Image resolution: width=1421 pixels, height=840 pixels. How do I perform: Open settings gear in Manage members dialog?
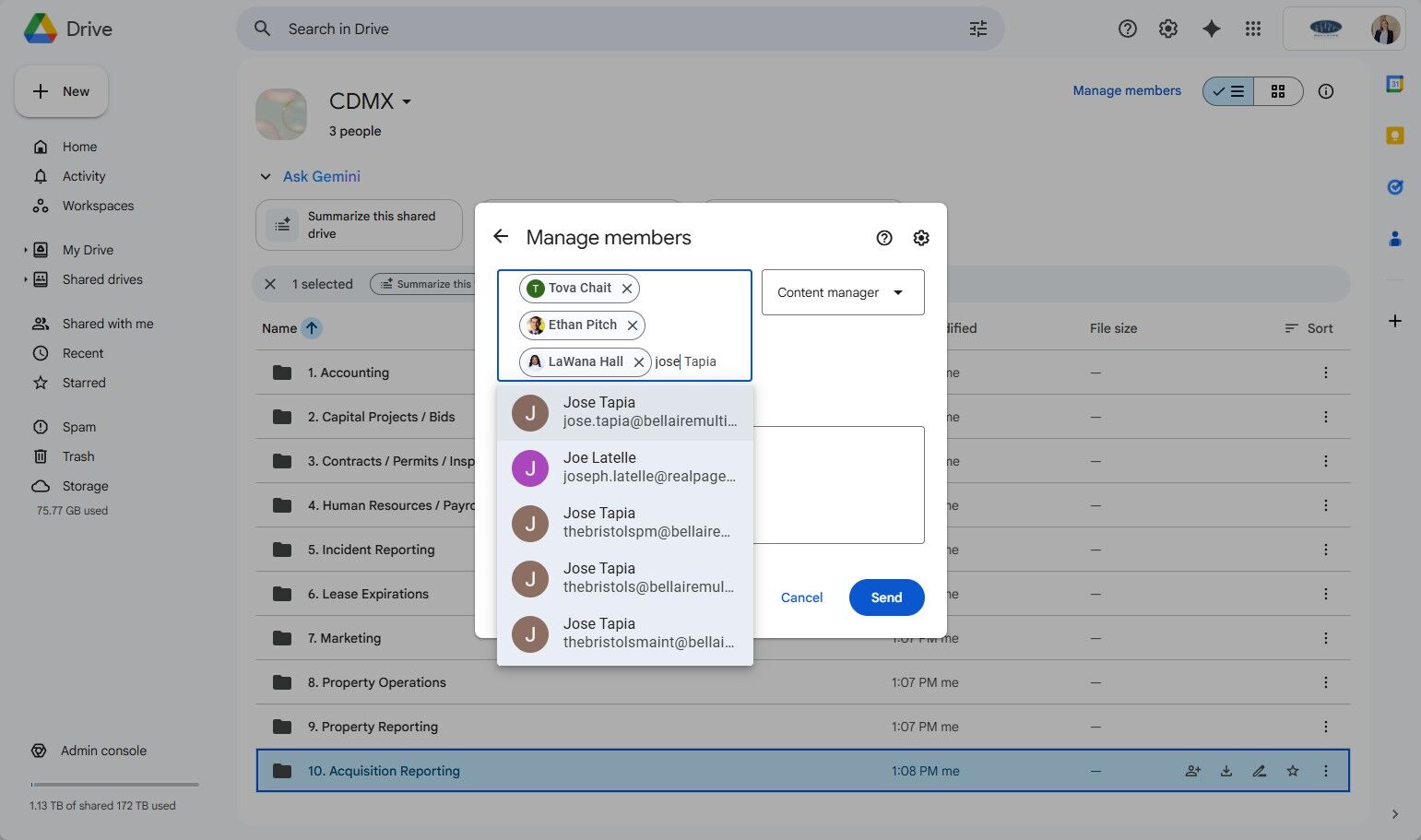point(921,238)
